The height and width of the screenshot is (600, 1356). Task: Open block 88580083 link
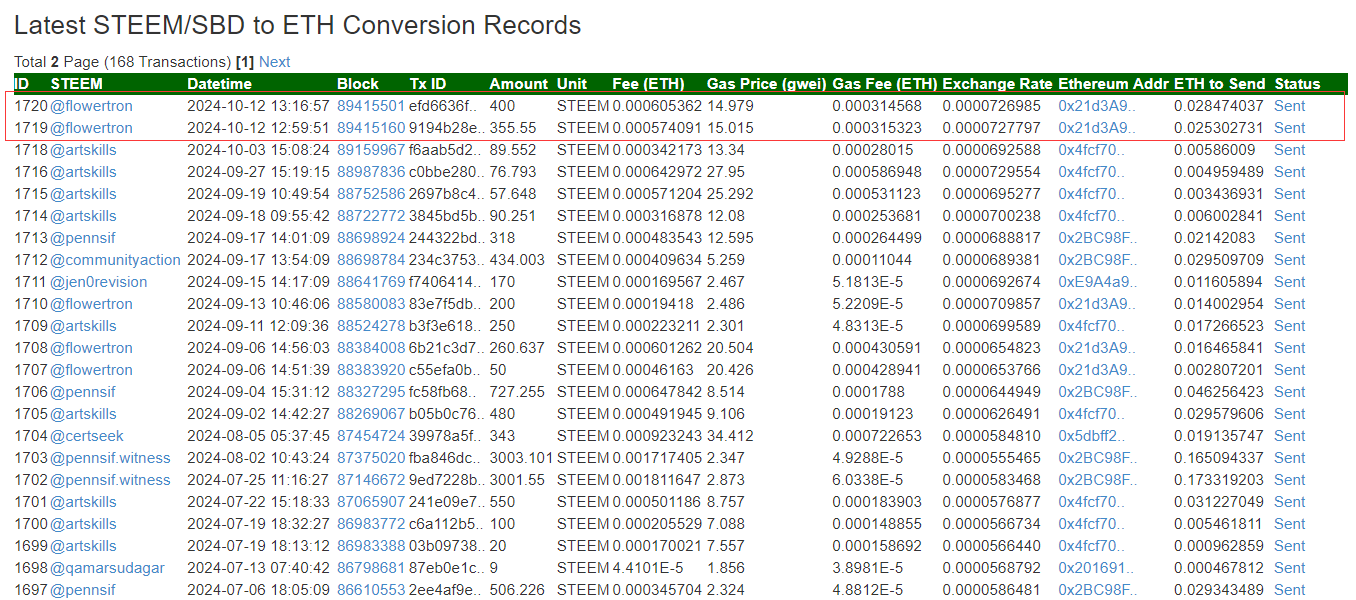click(371, 304)
